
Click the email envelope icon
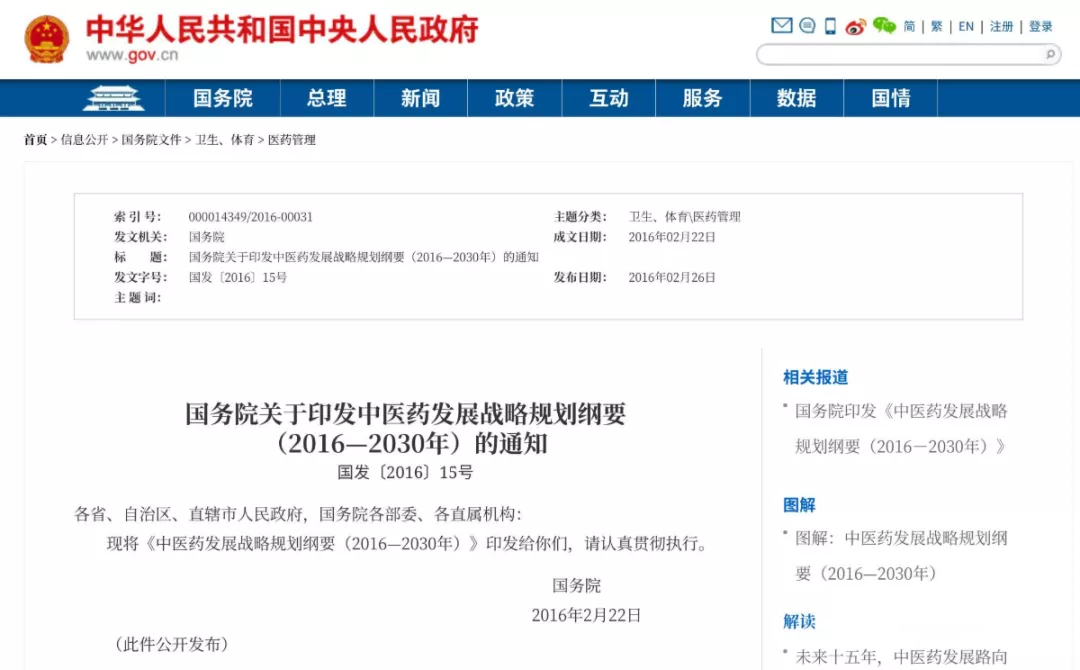tap(782, 26)
